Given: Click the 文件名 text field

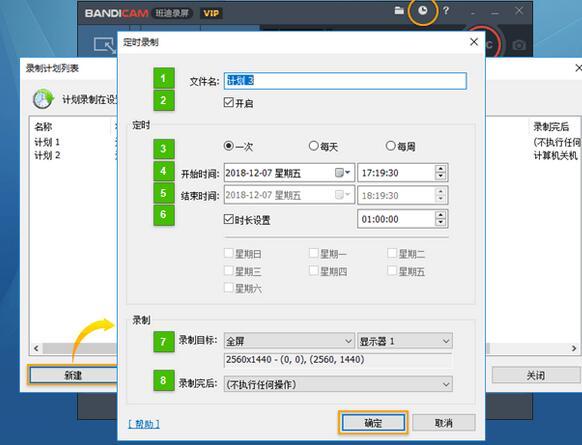Looking at the screenshot, I should 345,81.
